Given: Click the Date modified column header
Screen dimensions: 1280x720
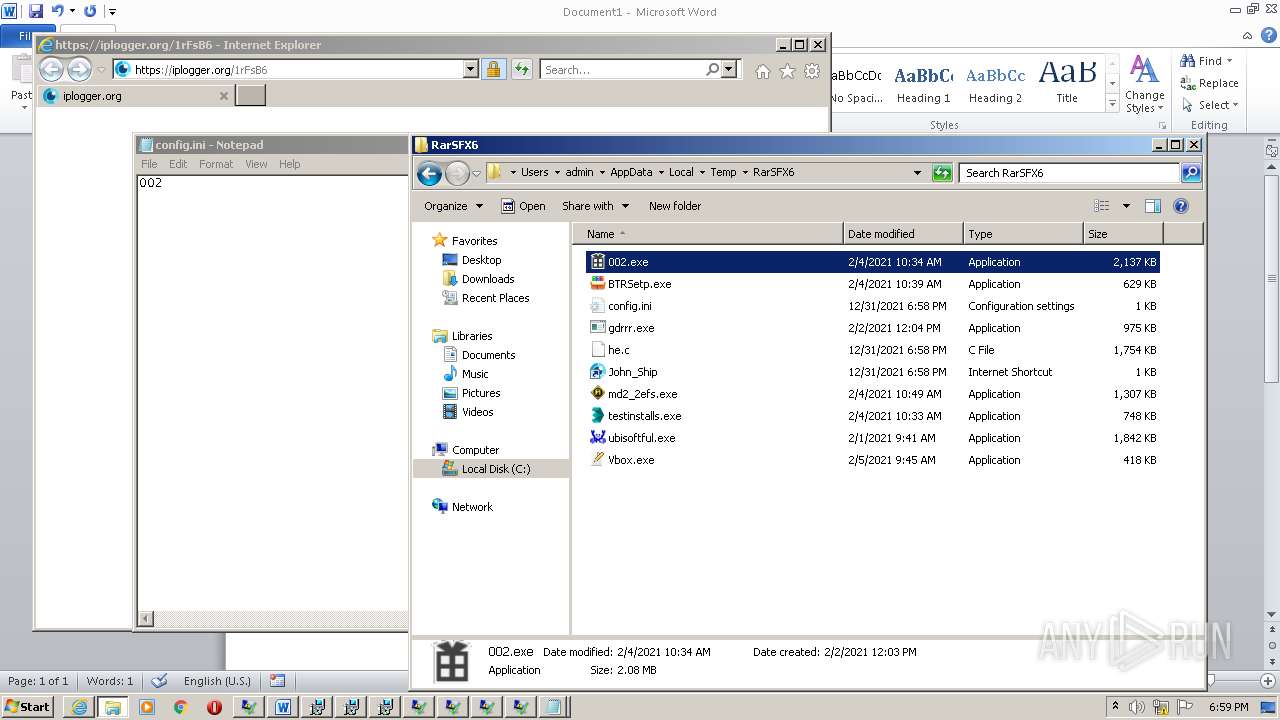Looking at the screenshot, I should (x=903, y=234).
